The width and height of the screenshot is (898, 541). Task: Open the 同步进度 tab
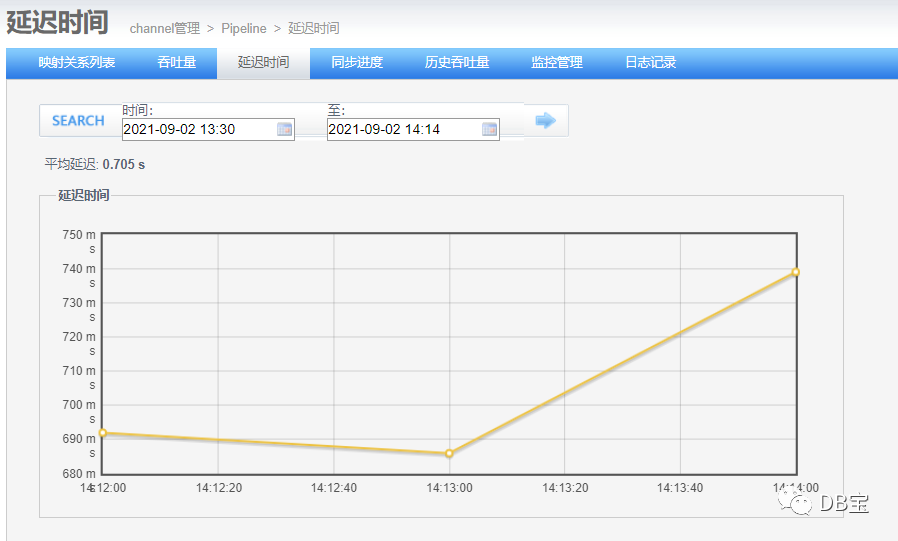click(x=357, y=62)
